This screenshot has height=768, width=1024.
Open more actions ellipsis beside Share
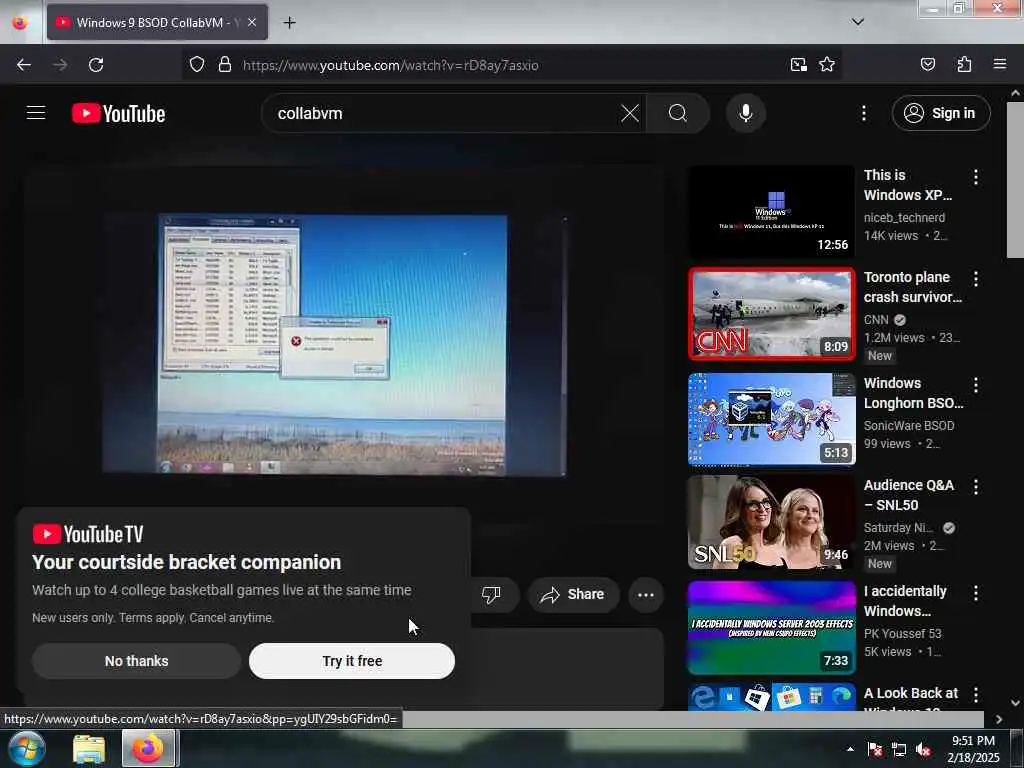pyautogui.click(x=645, y=594)
